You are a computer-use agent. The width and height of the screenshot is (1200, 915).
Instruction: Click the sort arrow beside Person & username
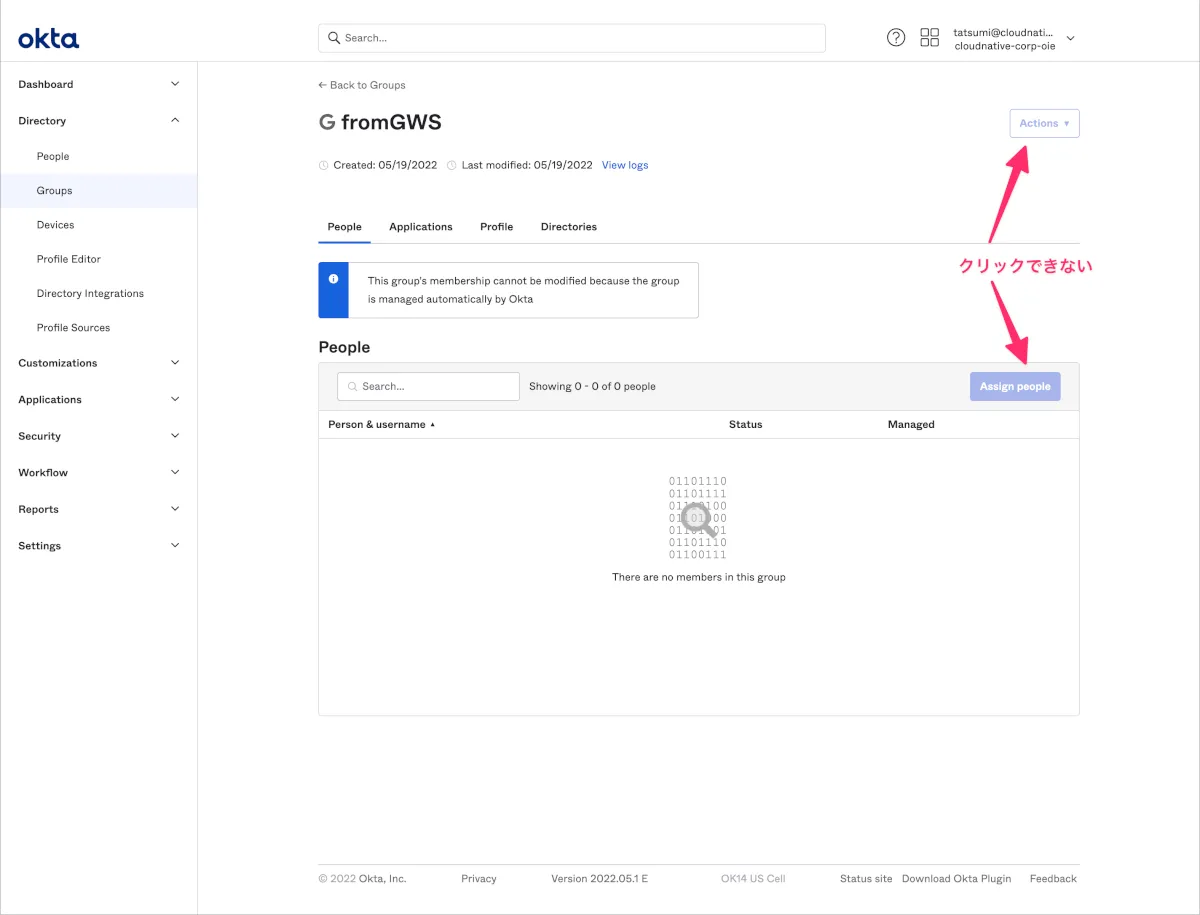433,425
